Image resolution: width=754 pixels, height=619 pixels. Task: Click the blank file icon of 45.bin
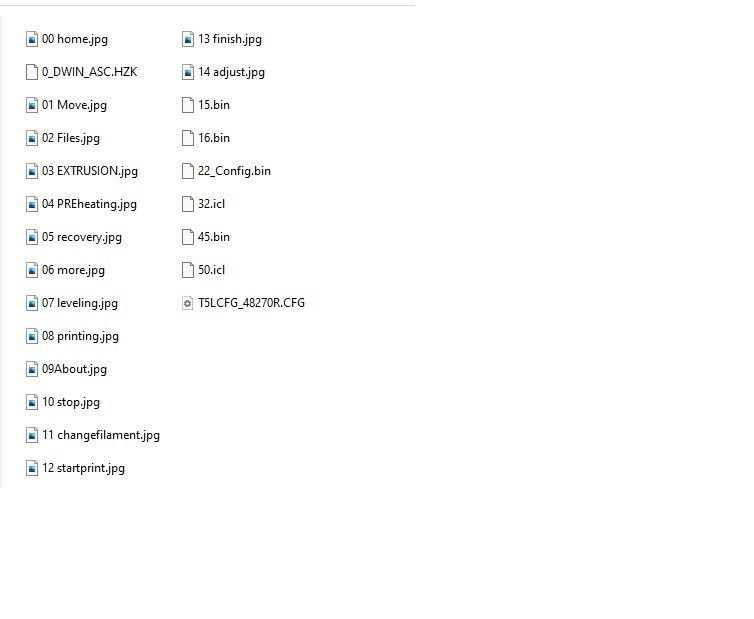pos(188,237)
